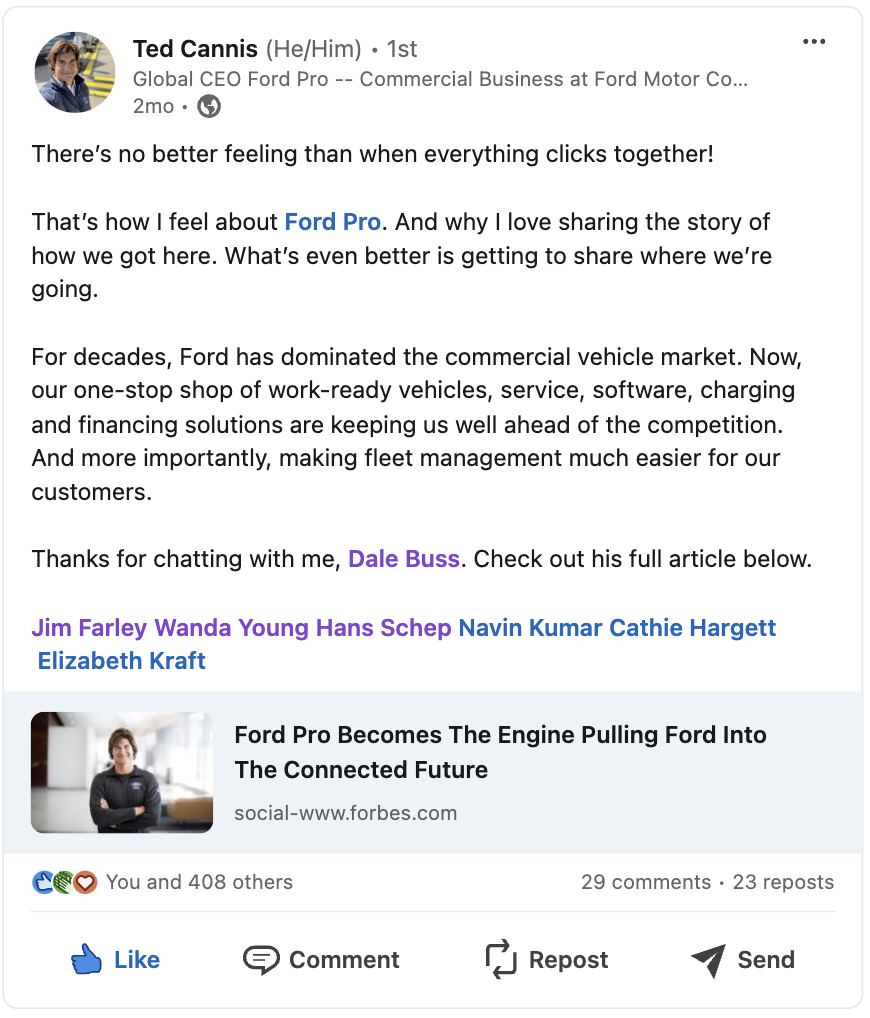Image resolution: width=870 pixels, height=1018 pixels.
Task: Toggle the thumbs-up Like button
Action: tap(116, 960)
